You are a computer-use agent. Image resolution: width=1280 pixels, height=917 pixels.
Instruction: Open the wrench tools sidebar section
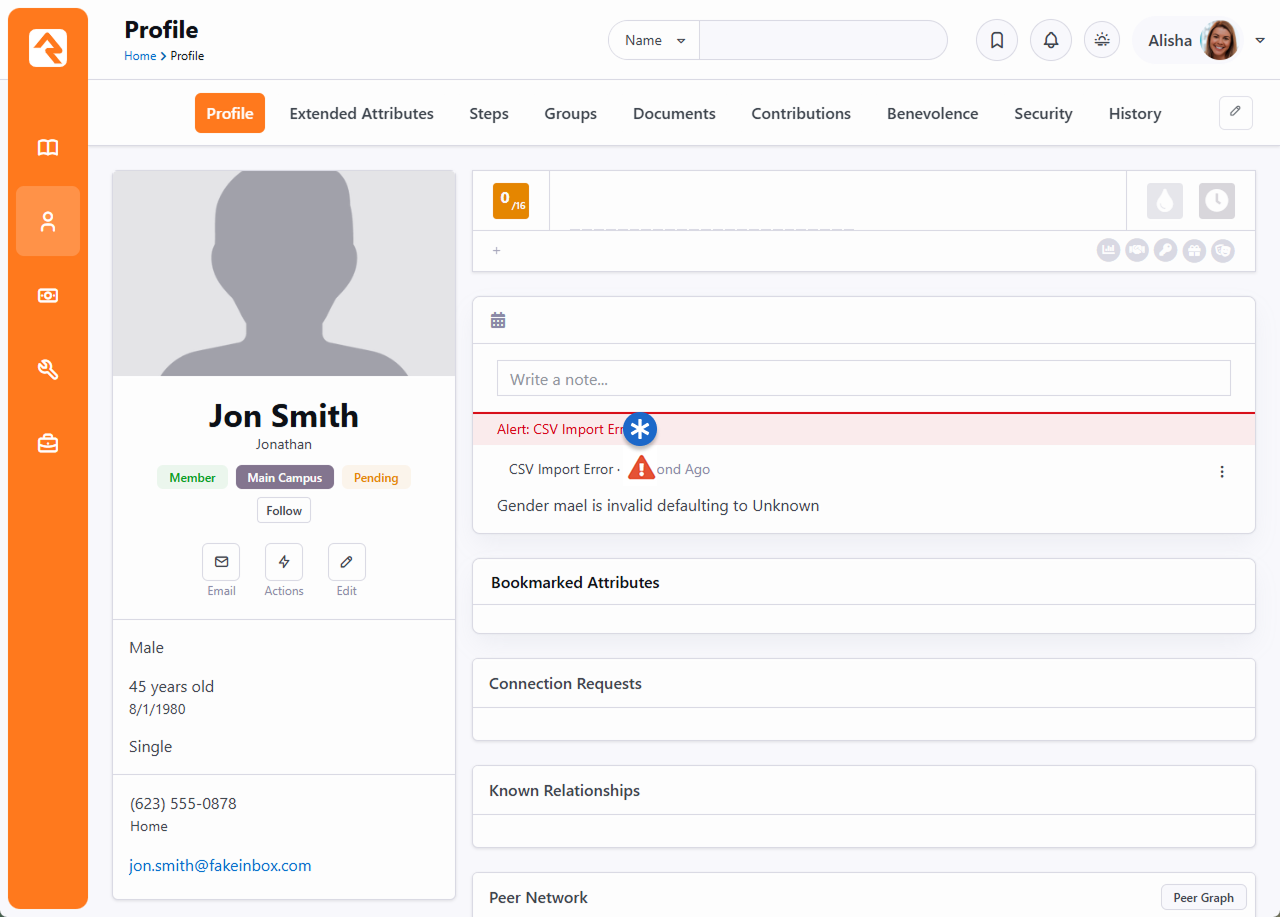tap(48, 370)
